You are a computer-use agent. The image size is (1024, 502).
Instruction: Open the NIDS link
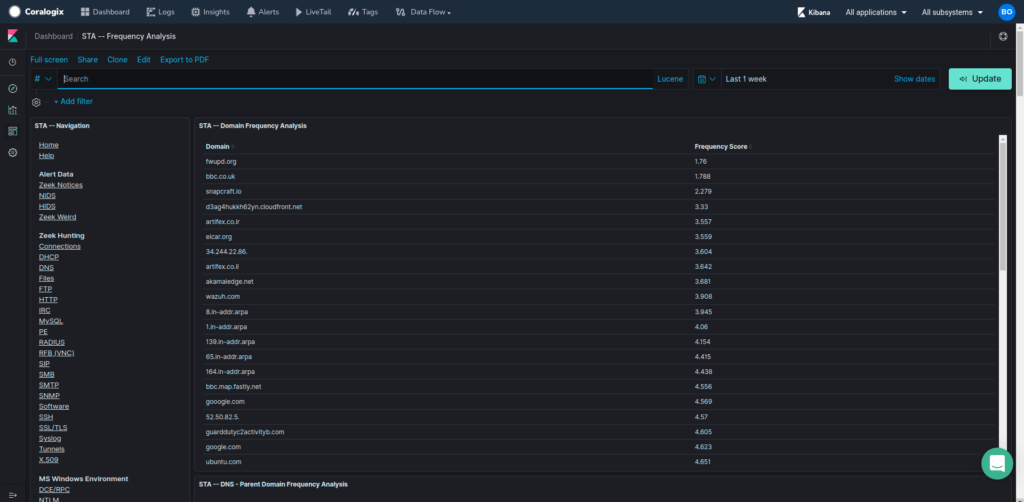pyautogui.click(x=47, y=195)
